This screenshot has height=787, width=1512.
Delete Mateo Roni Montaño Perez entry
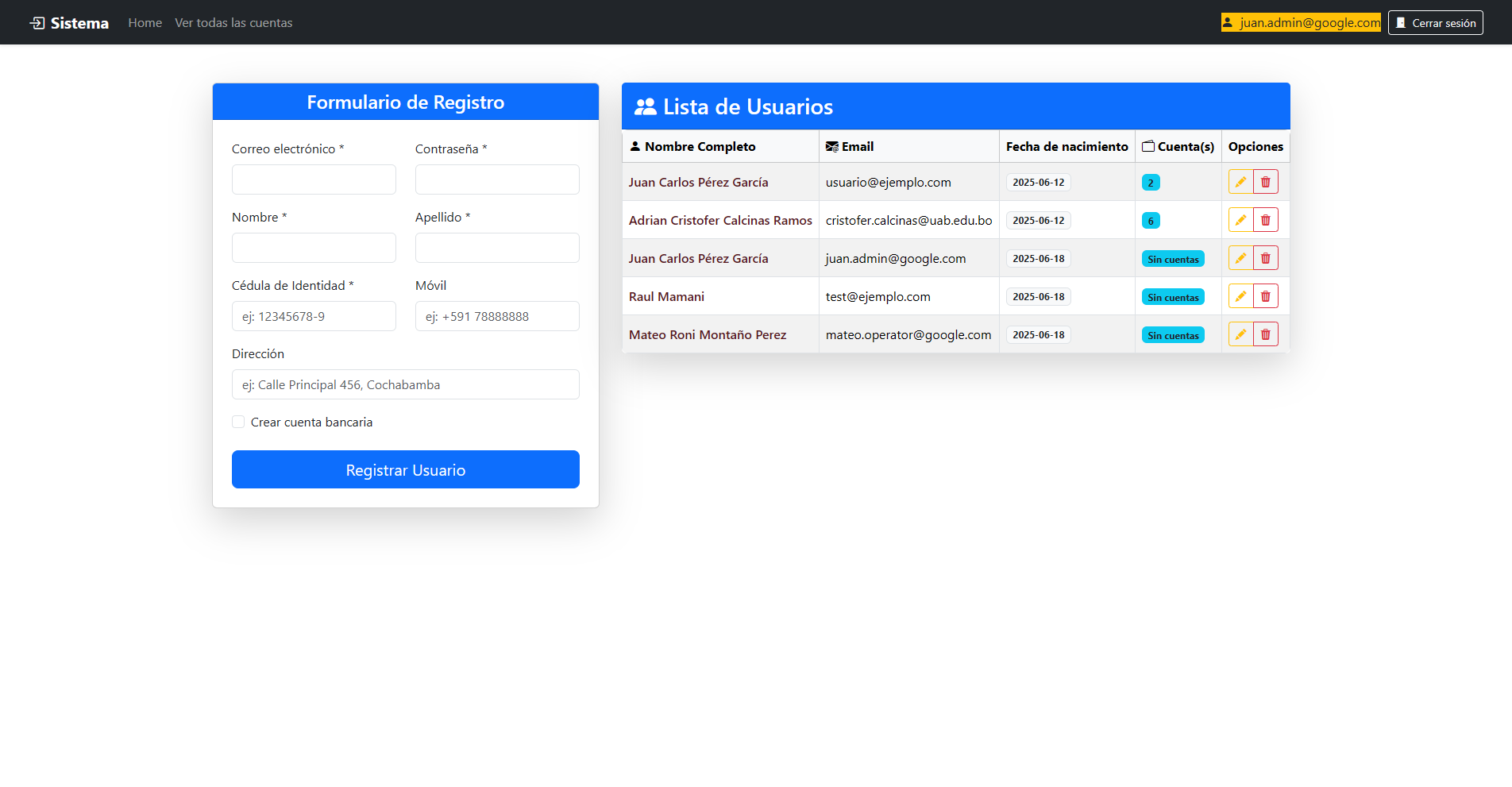1266,334
